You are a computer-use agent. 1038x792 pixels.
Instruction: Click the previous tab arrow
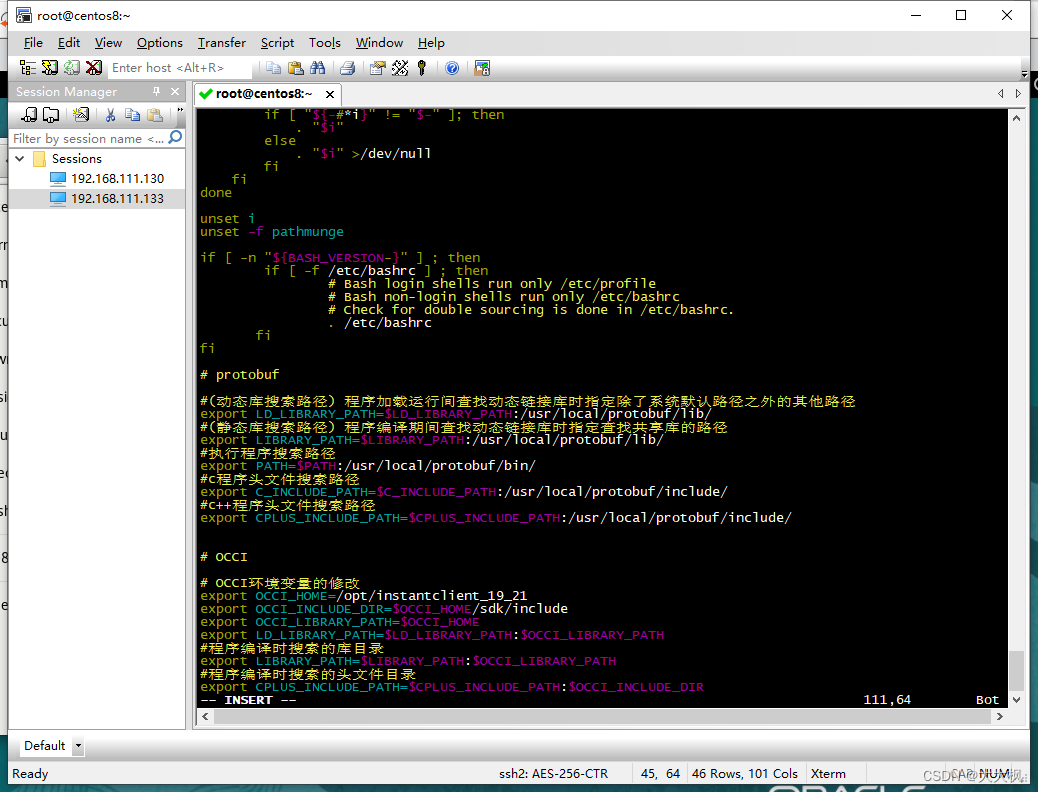[x=1000, y=93]
